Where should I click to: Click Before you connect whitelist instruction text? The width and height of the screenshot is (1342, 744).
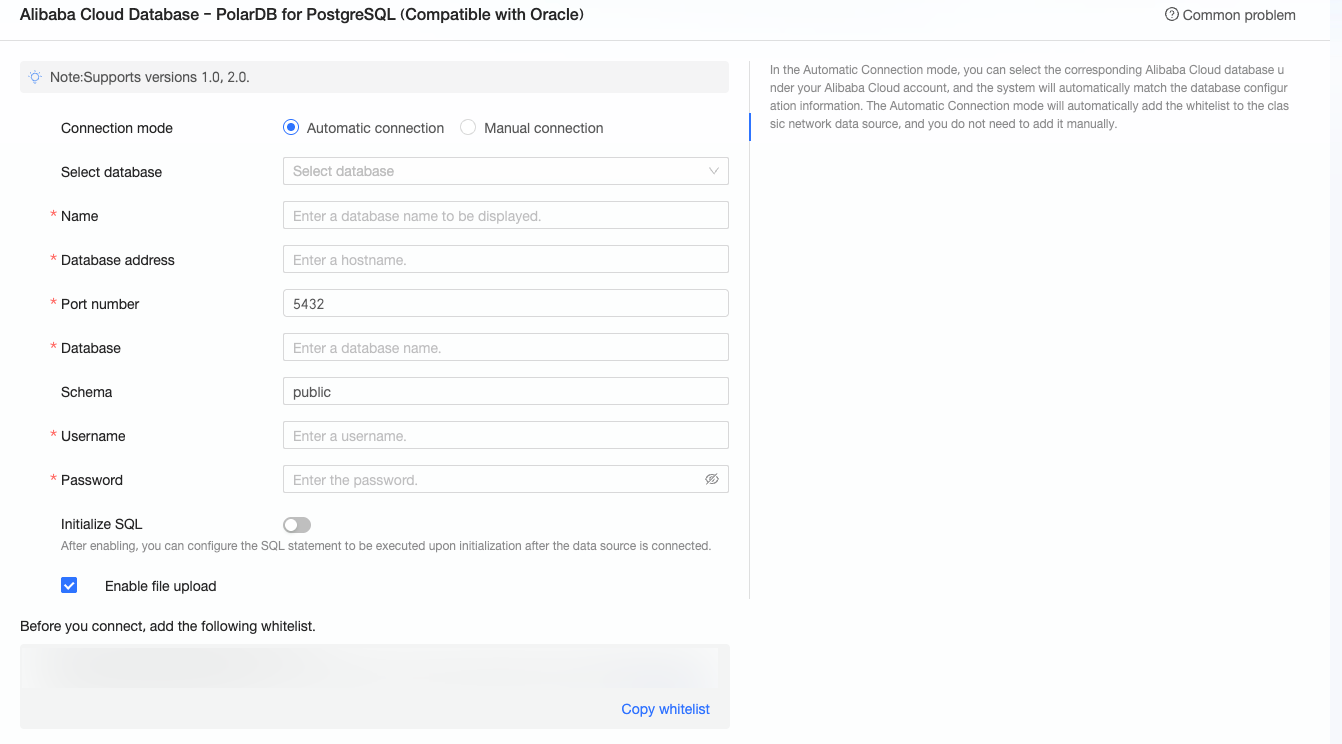[x=168, y=626]
